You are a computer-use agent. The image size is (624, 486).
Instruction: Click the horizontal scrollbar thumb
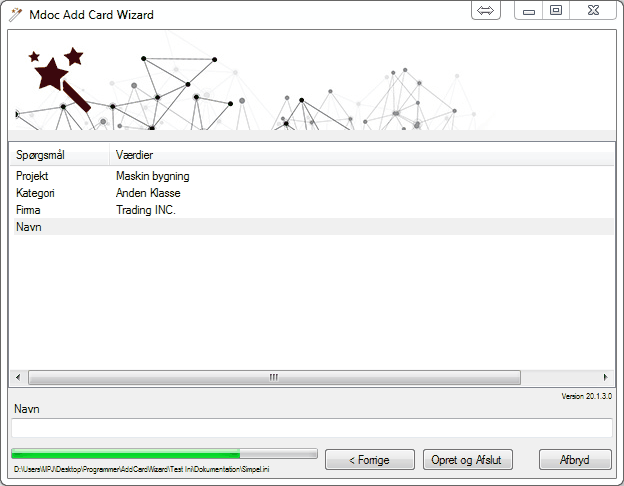click(273, 377)
